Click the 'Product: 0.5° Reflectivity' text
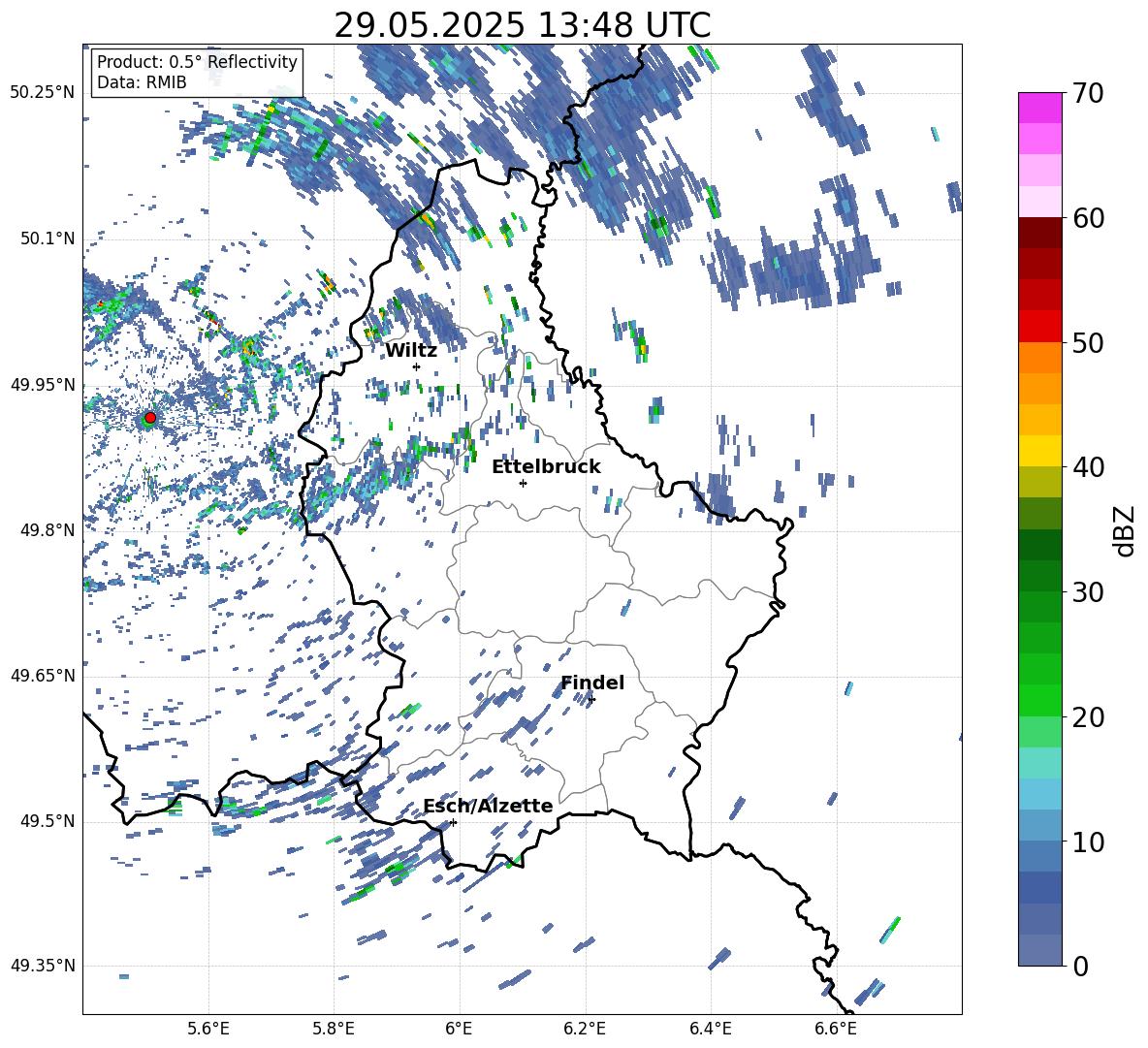 (197, 61)
